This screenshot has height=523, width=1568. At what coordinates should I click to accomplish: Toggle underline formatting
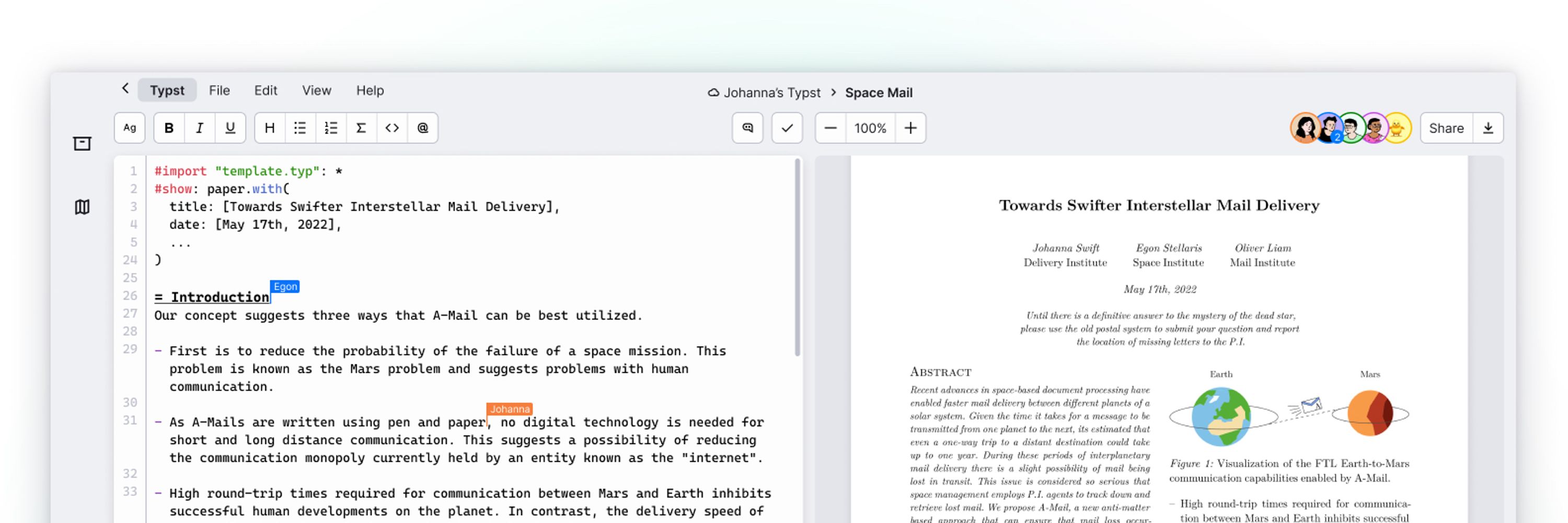tap(230, 128)
